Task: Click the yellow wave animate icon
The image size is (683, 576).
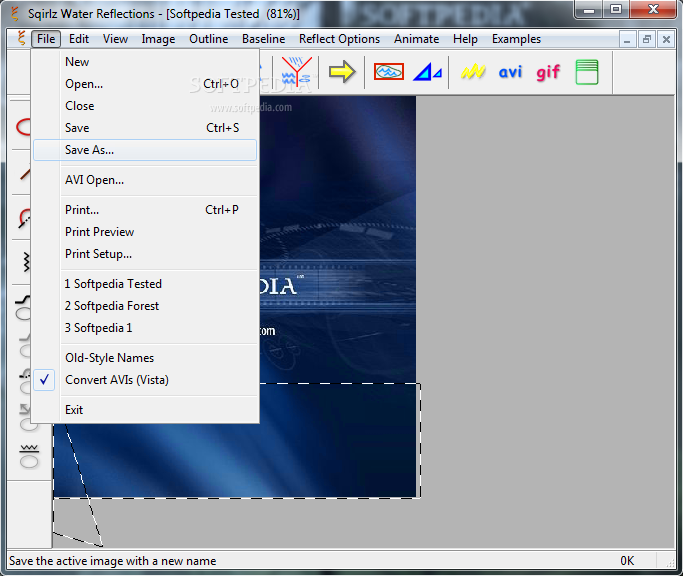Action: (x=473, y=71)
